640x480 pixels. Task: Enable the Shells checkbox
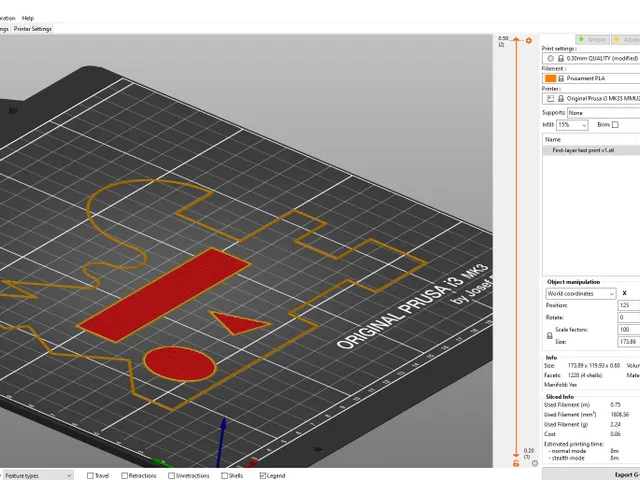[224, 476]
